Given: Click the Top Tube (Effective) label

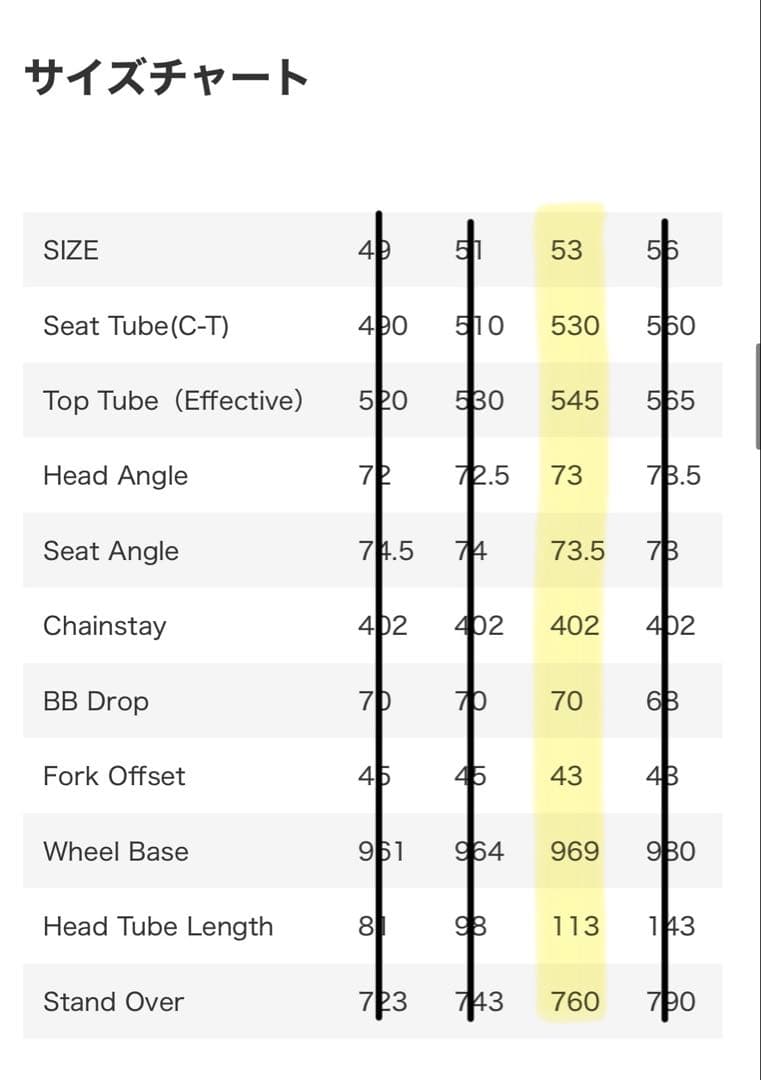Looking at the screenshot, I should 173,400.
